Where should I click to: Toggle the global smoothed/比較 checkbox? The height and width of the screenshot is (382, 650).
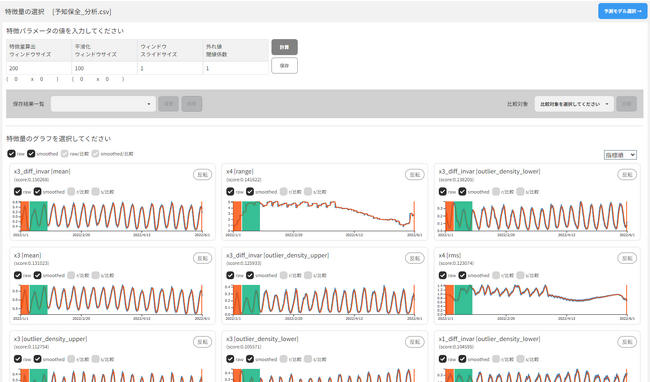click(x=95, y=154)
